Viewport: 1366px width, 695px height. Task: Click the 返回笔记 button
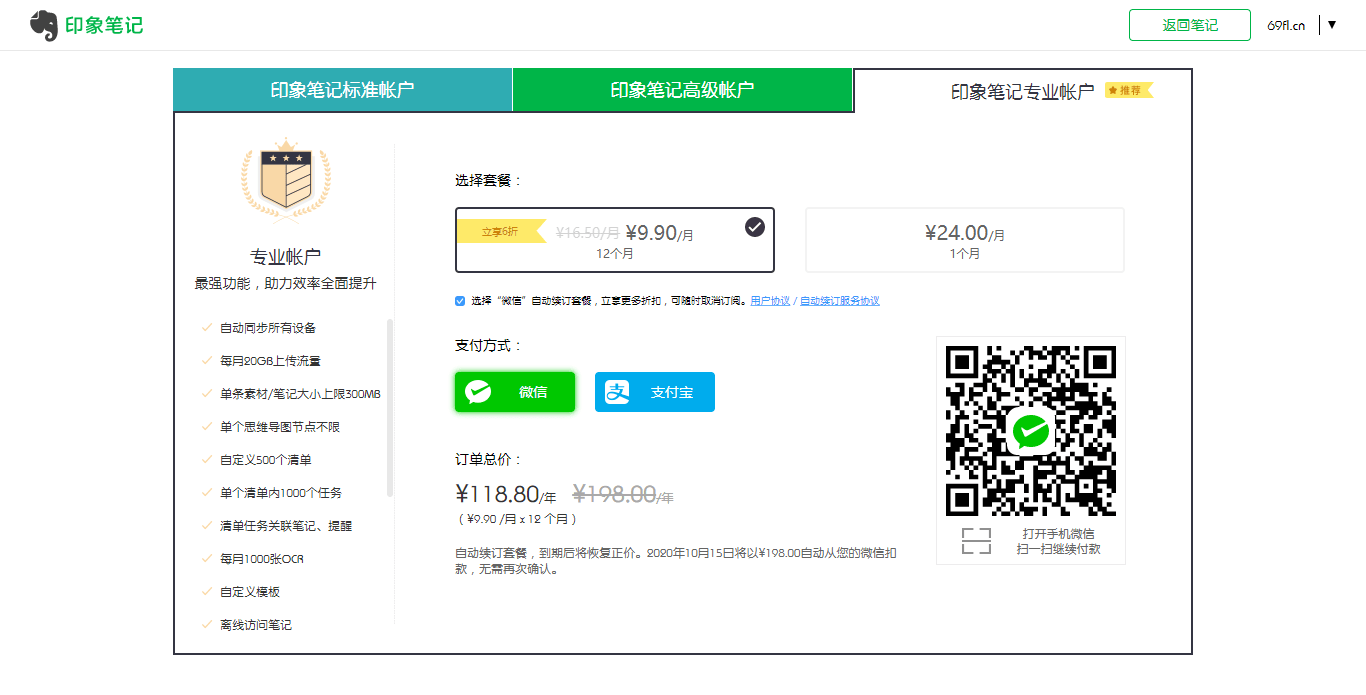[1190, 25]
